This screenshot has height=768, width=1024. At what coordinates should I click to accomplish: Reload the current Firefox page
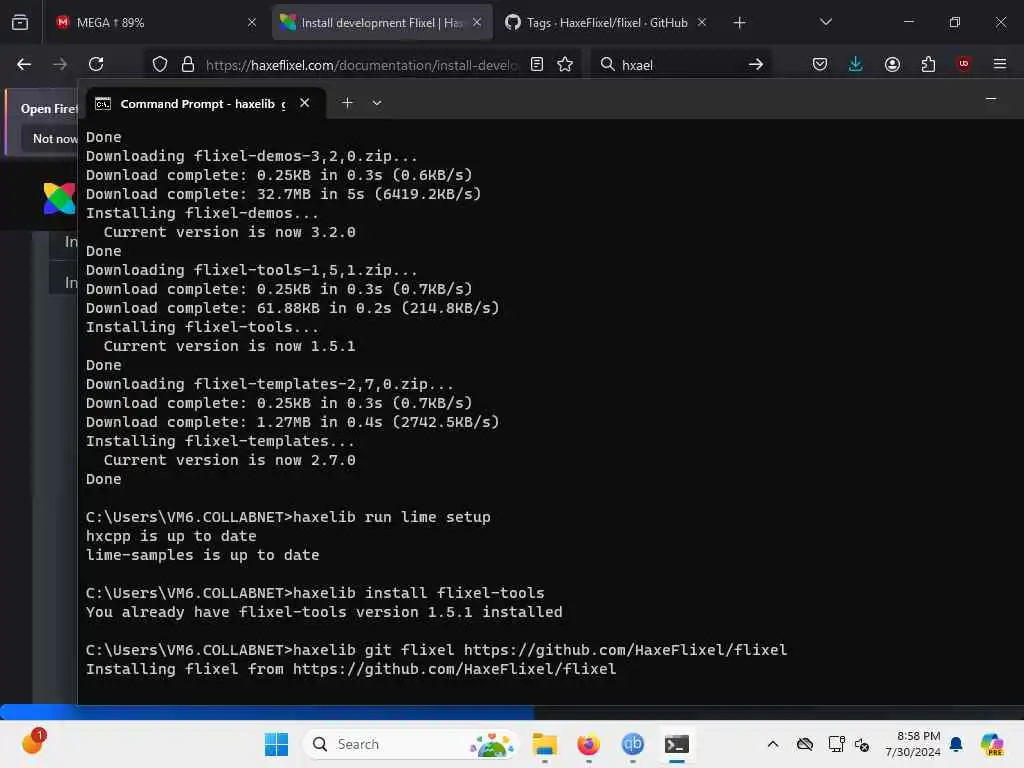96,64
